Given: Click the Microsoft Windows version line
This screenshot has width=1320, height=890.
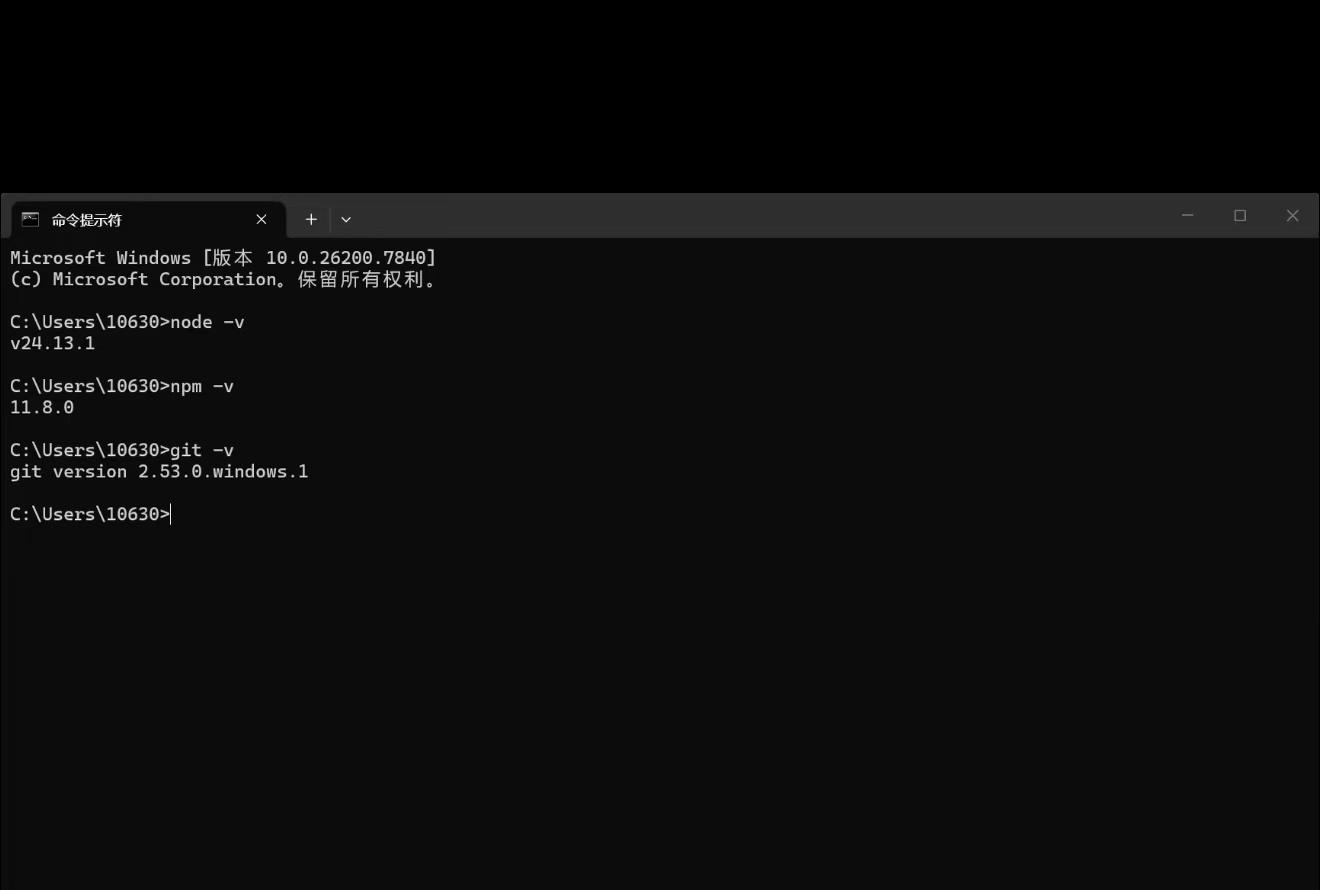Looking at the screenshot, I should pyautogui.click(x=223, y=258).
